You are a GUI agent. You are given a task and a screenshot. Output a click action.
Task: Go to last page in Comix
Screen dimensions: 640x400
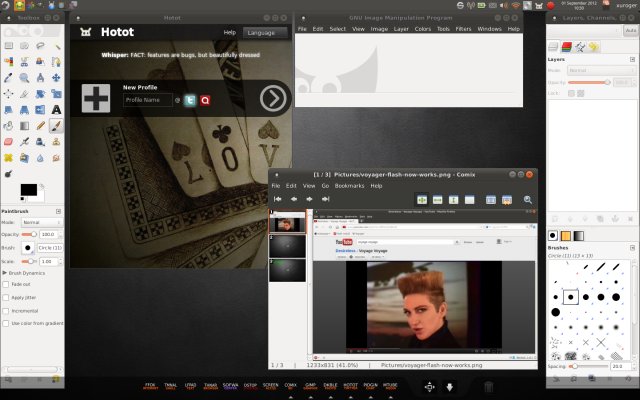point(328,200)
